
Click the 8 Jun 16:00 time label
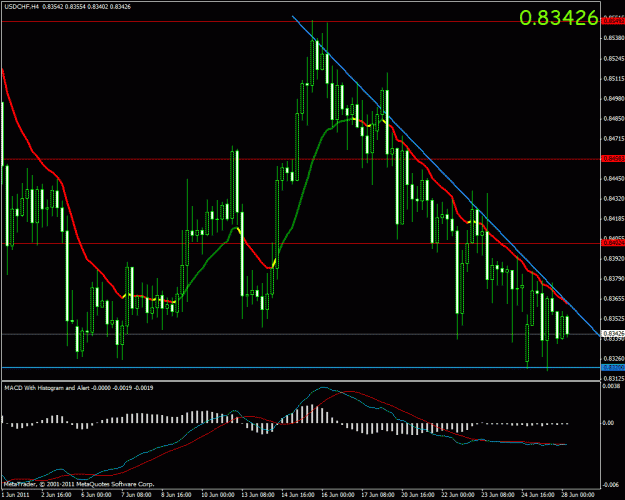(x=175, y=495)
